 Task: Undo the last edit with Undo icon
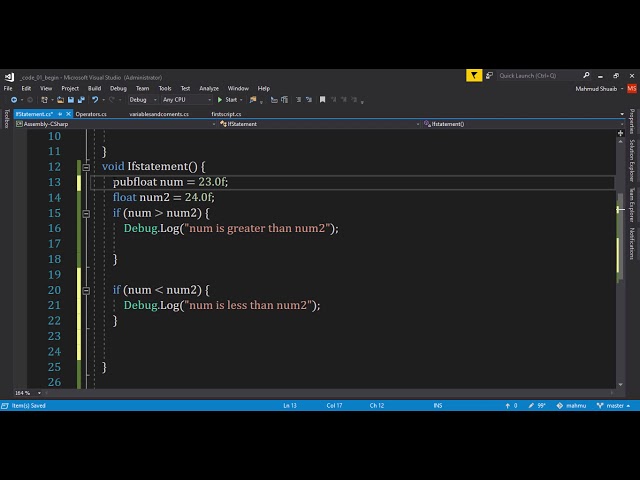click(x=95, y=100)
